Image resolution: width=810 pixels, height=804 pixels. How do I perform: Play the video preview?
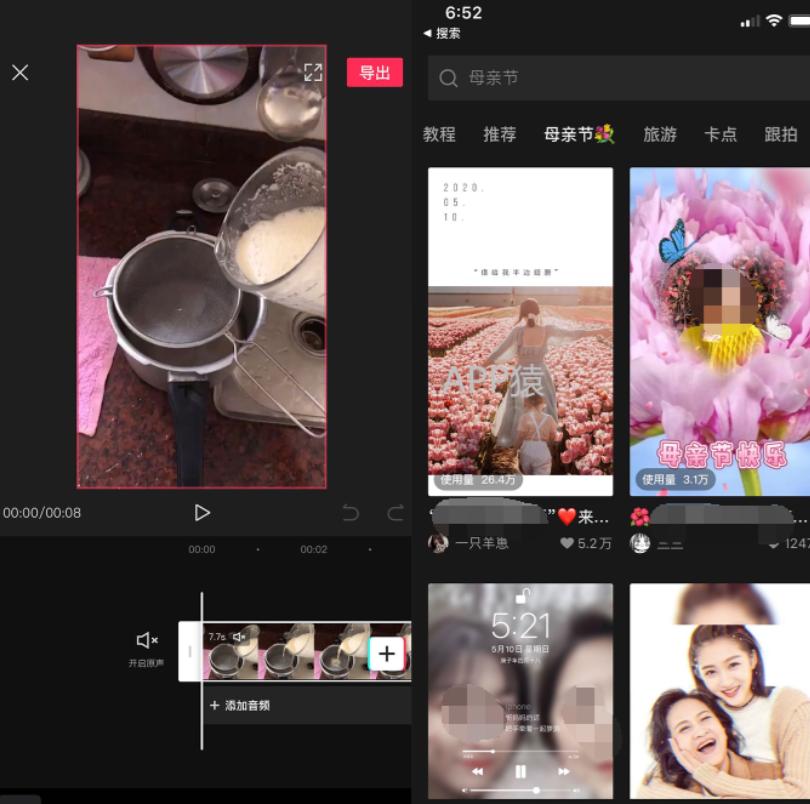203,513
